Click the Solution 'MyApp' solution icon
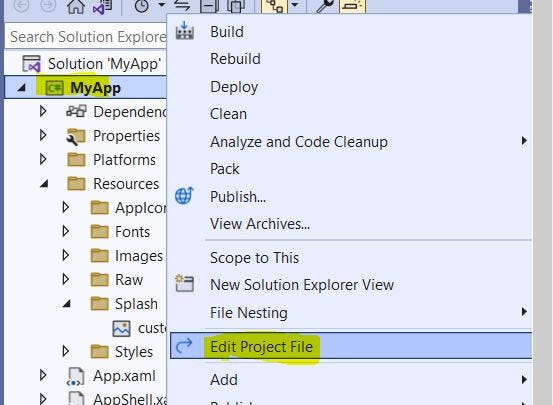This screenshot has height=405, width=553. tap(31, 64)
